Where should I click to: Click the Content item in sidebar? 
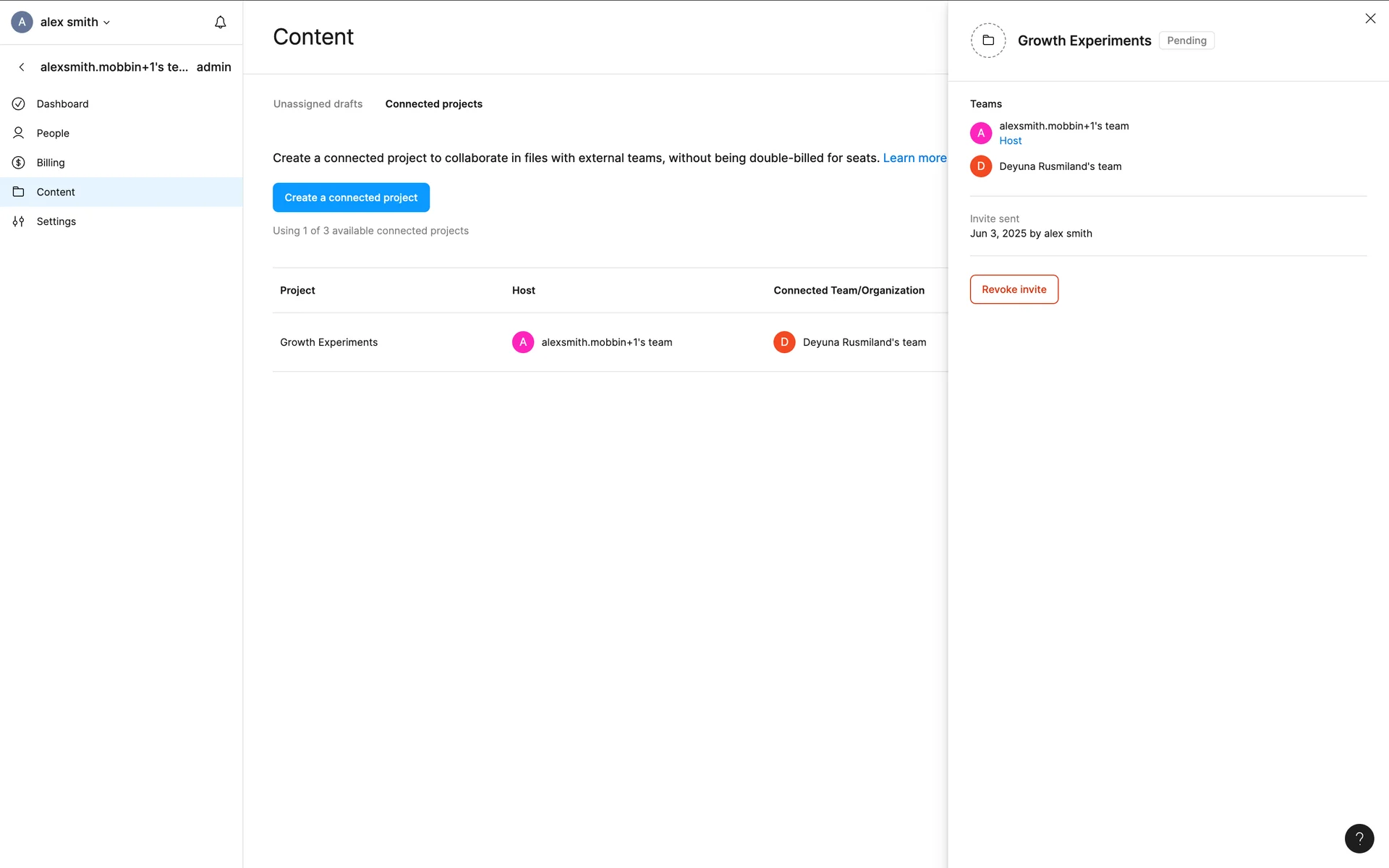click(x=56, y=192)
